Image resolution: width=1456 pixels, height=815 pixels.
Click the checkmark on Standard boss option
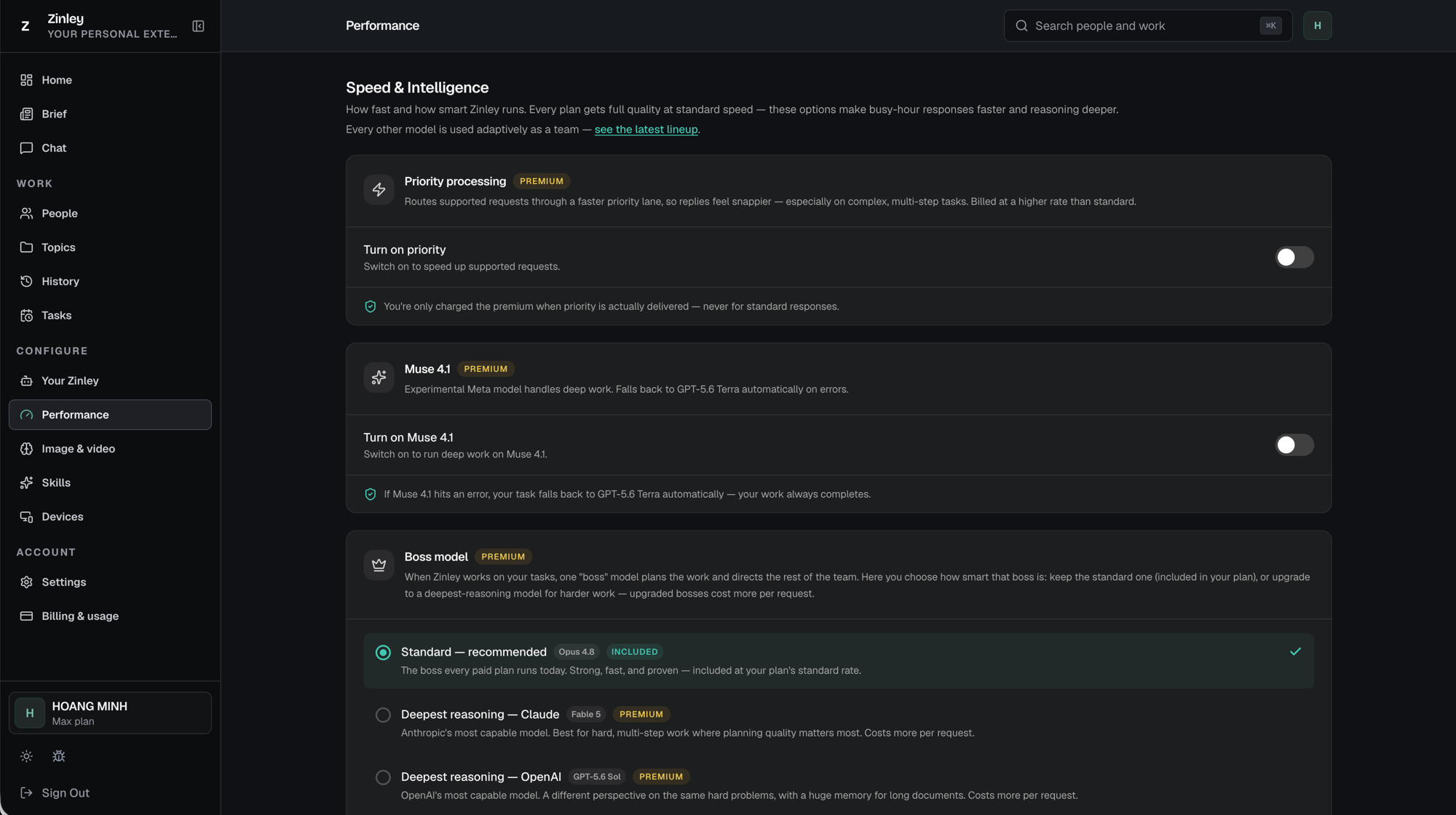point(1295,651)
